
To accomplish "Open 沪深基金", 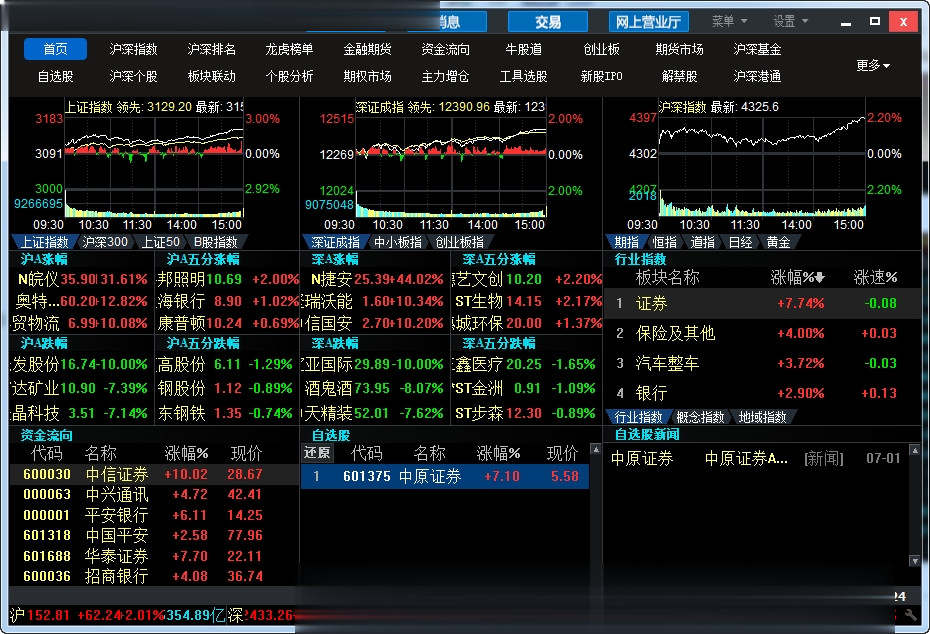I will click(757, 49).
